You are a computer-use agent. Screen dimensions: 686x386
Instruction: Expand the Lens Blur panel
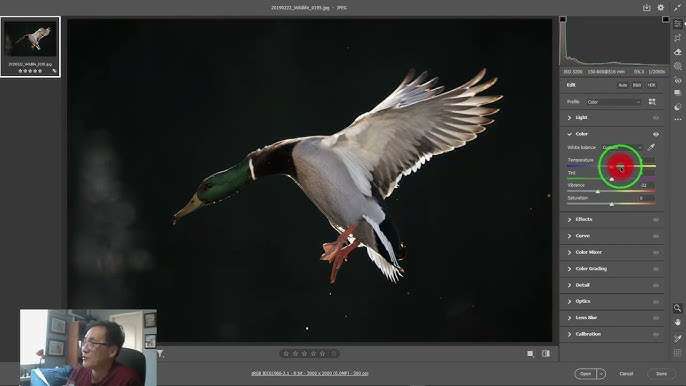click(569, 318)
